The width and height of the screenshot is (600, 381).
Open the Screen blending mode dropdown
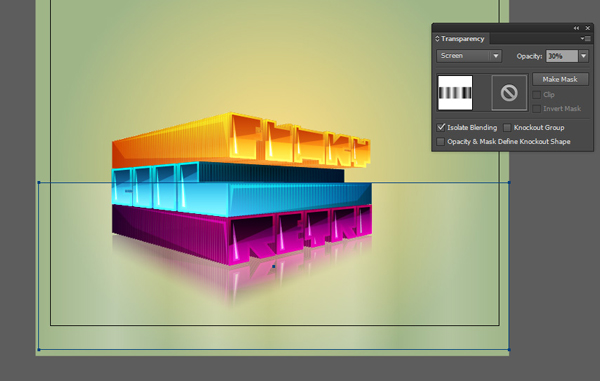pos(469,56)
